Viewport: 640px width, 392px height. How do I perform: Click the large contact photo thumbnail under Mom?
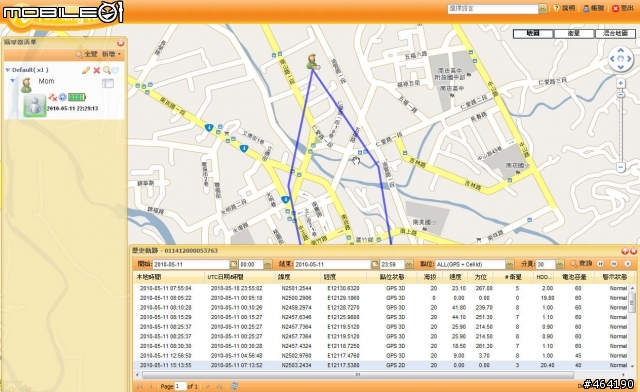point(35,106)
